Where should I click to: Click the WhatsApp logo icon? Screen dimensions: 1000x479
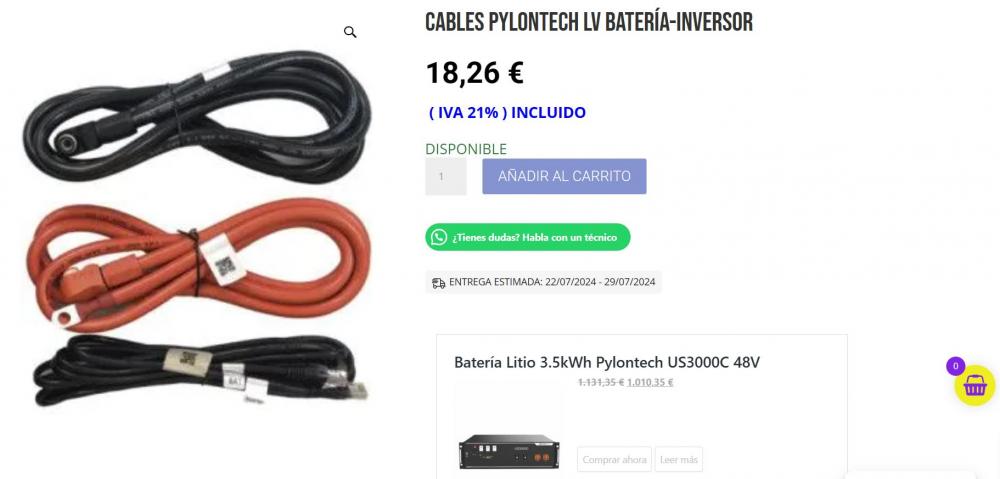439,237
